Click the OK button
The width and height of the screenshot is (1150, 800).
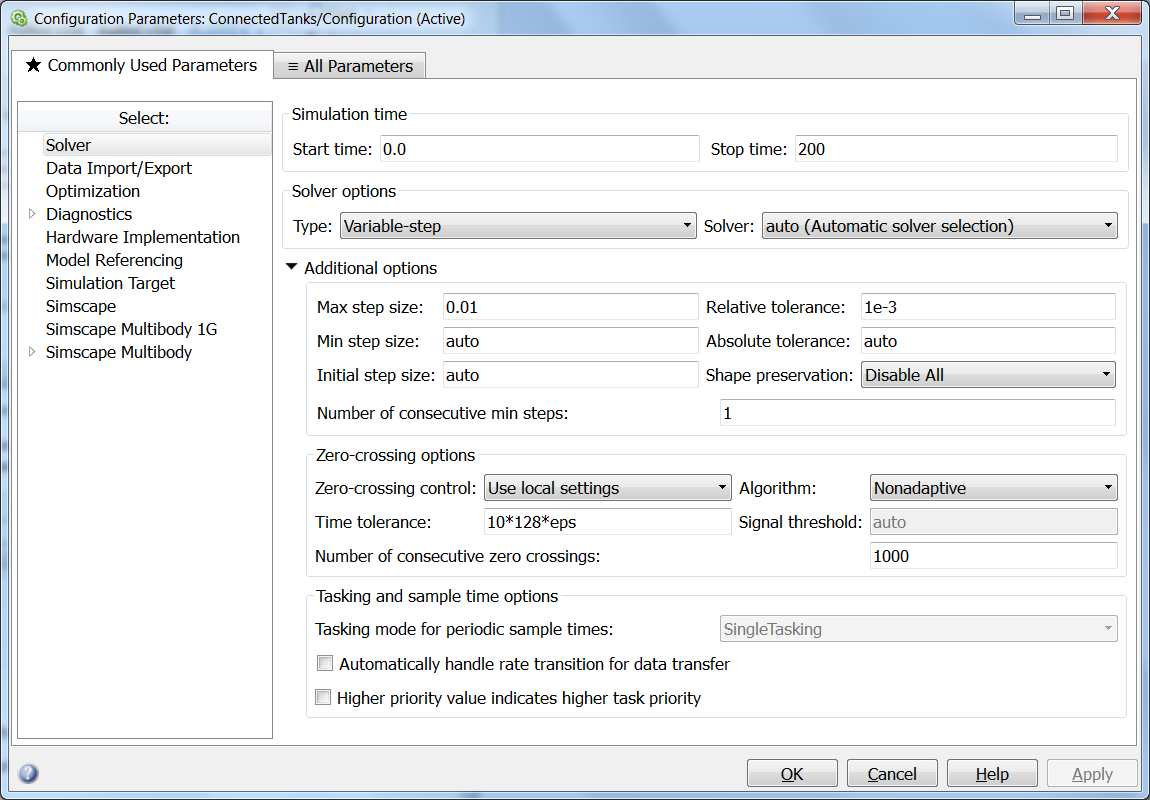pos(792,774)
